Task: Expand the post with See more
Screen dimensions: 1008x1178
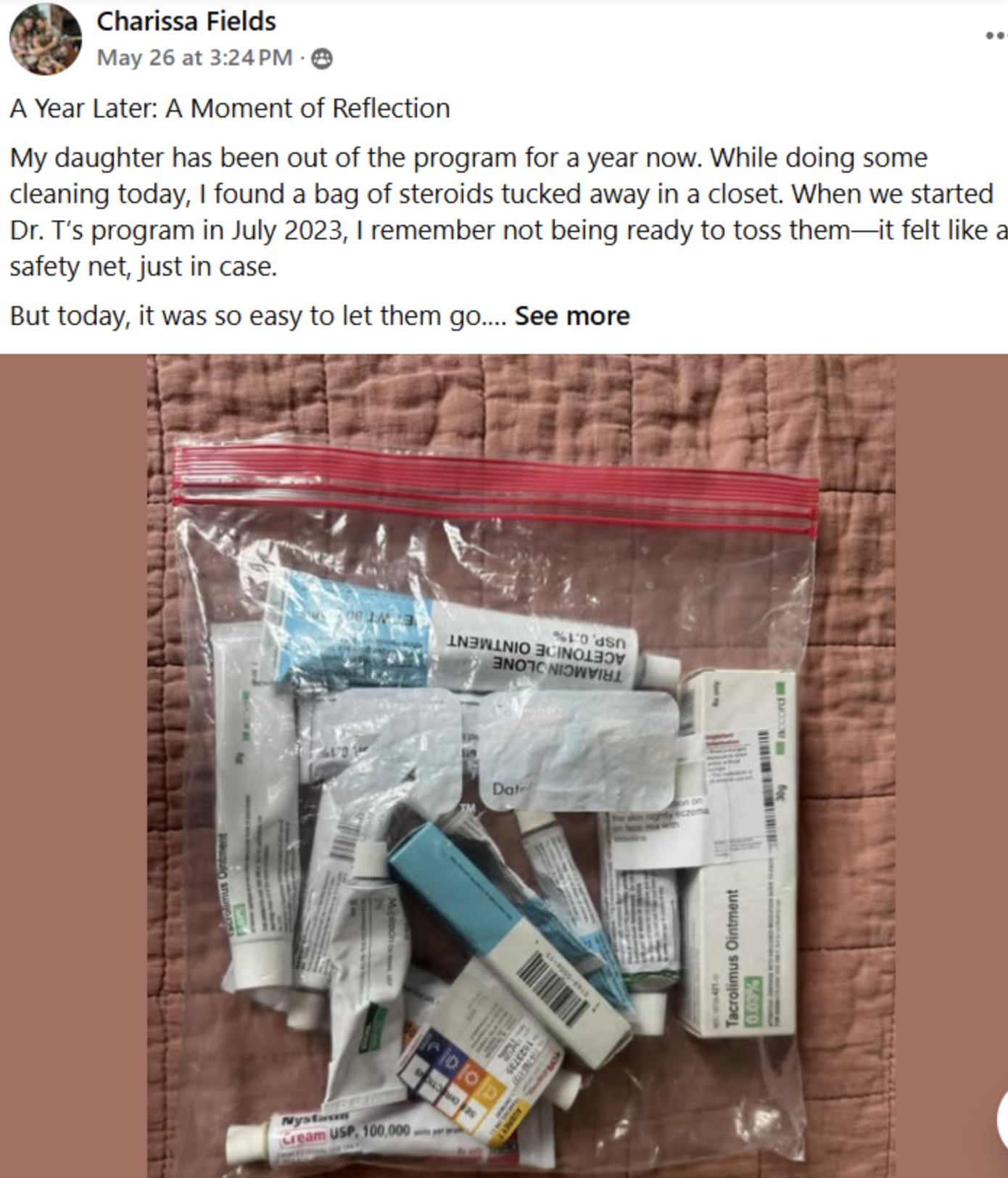Action: [x=572, y=316]
